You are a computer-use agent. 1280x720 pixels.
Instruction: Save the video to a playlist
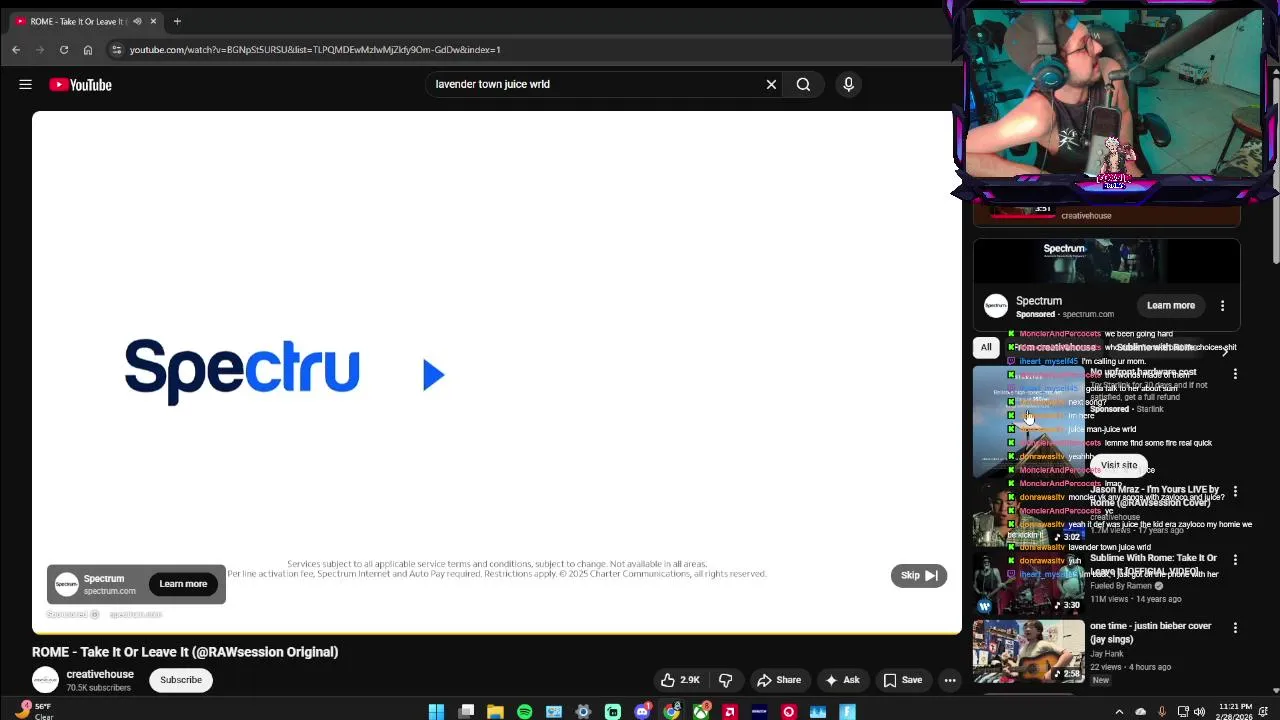[x=902, y=680]
